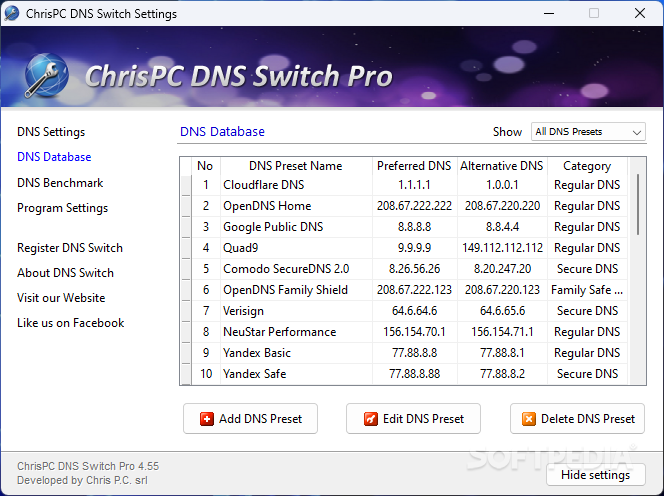664x496 pixels.
Task: Click Comodo's Secure DNS category cell
Action: (587, 269)
